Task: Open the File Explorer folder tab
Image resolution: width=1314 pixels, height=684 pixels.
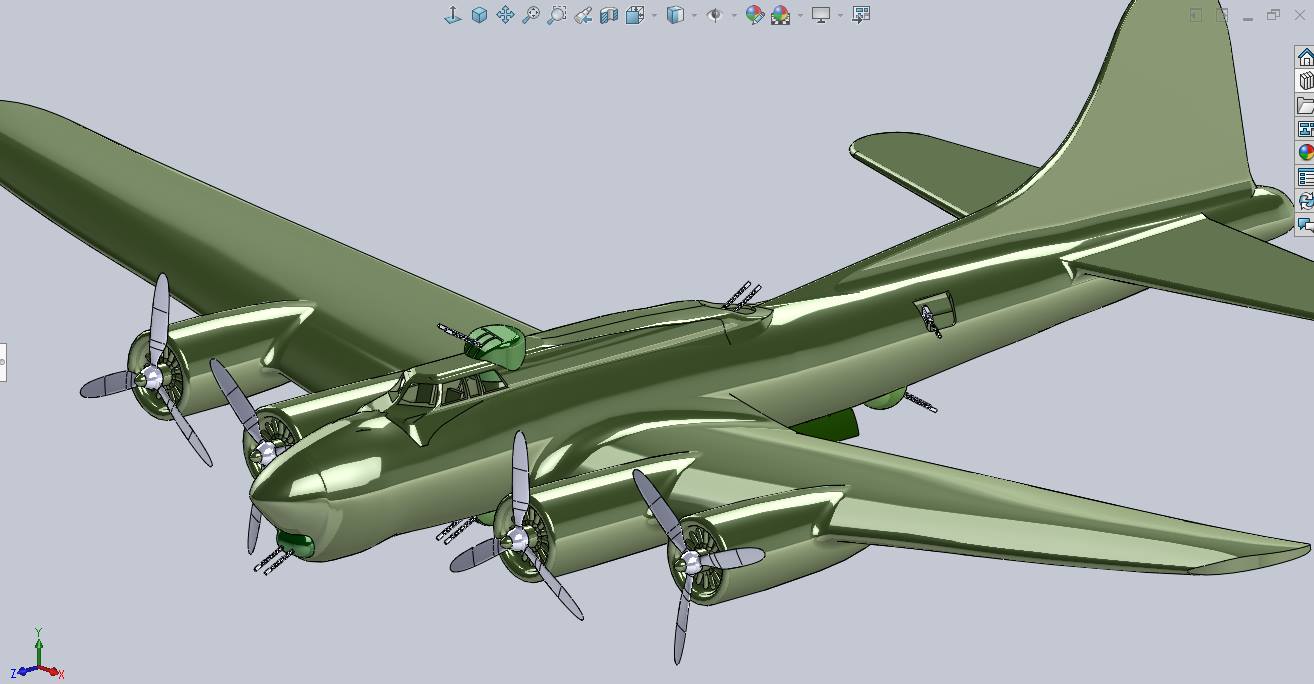Action: (1305, 105)
